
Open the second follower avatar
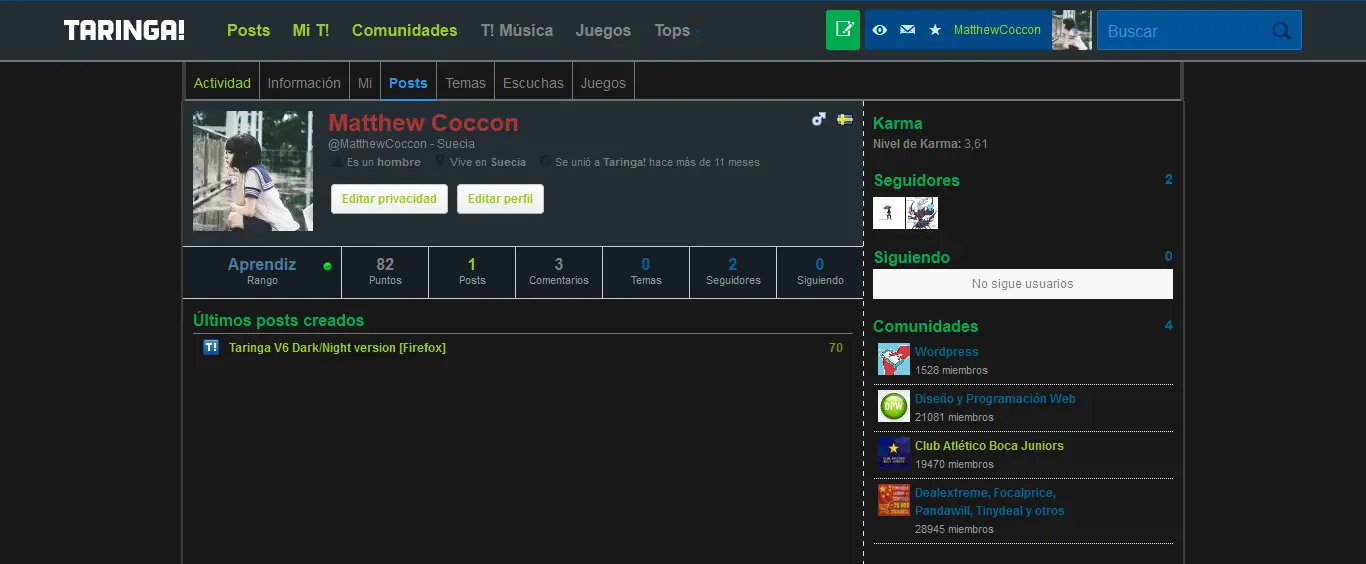pos(922,213)
